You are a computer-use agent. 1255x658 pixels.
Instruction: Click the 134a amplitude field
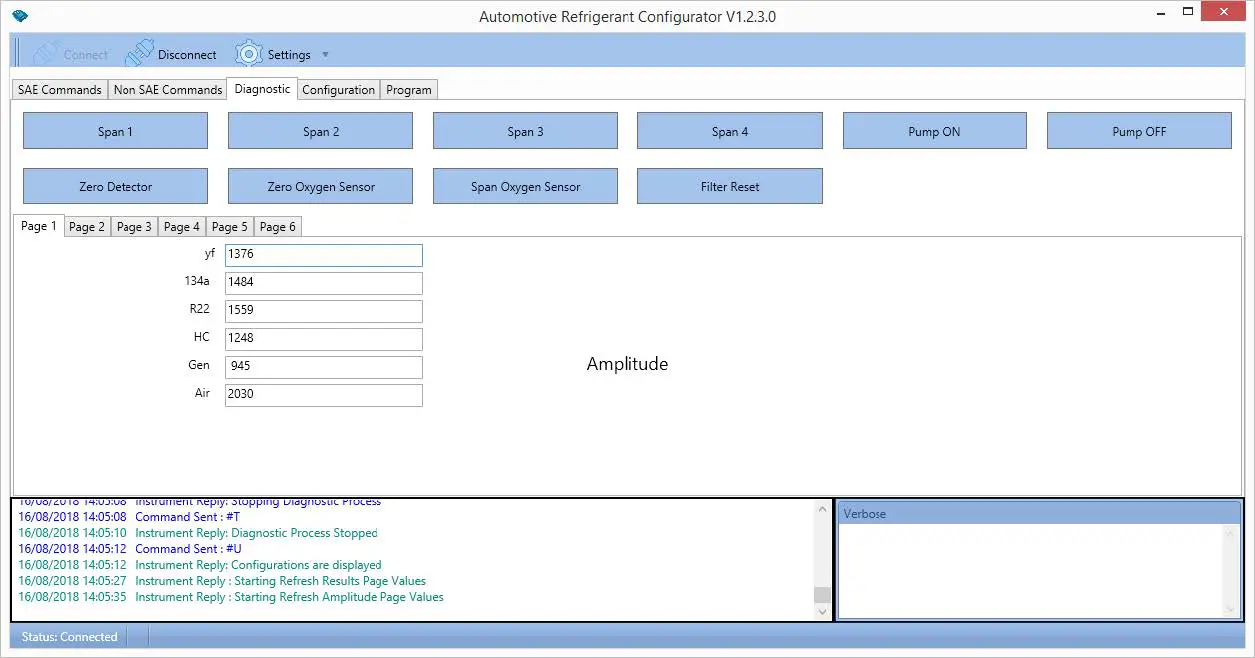coord(324,283)
